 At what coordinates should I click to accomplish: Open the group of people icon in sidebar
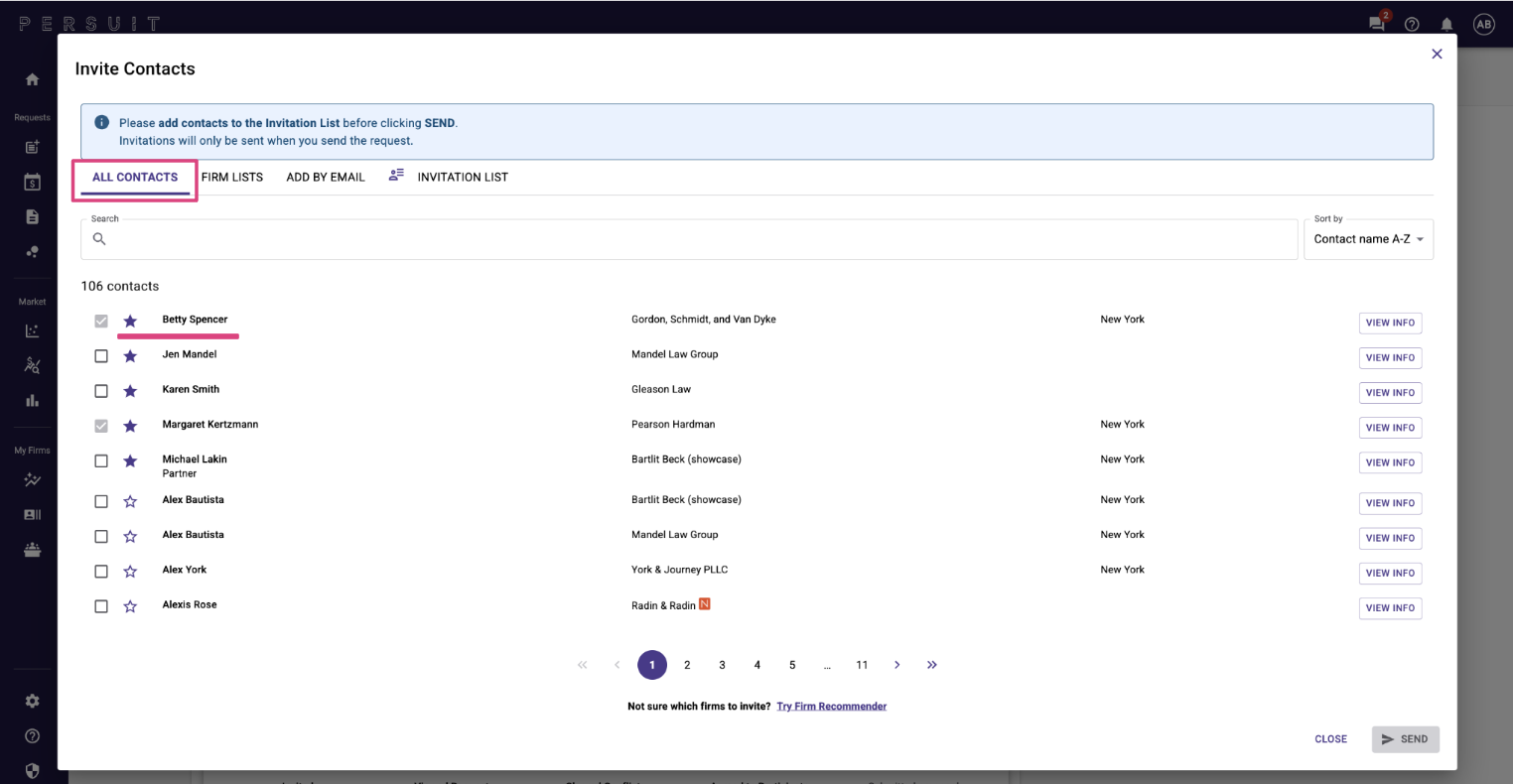[x=32, y=550]
